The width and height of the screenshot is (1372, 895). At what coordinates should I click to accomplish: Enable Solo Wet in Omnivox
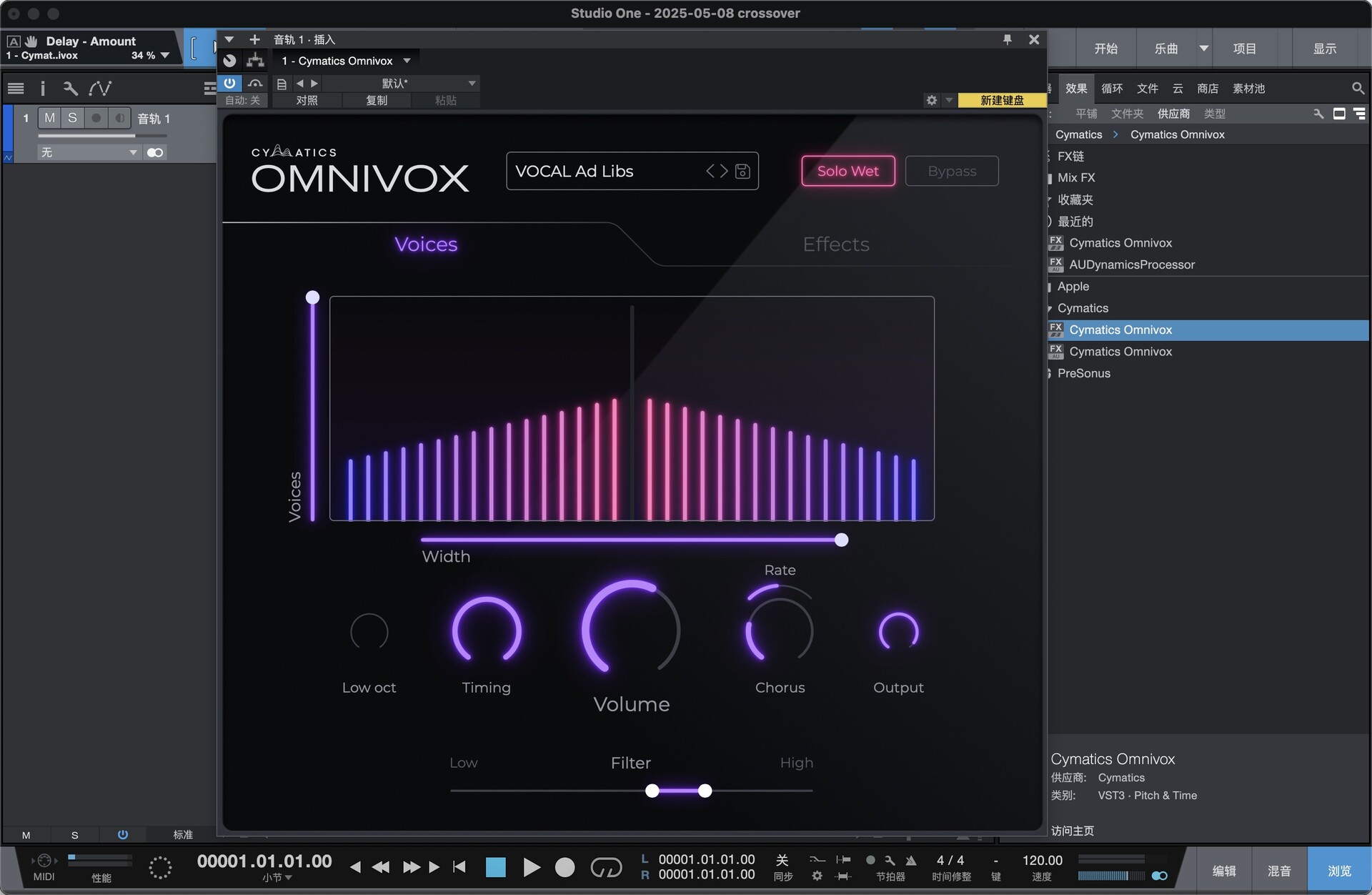point(848,171)
